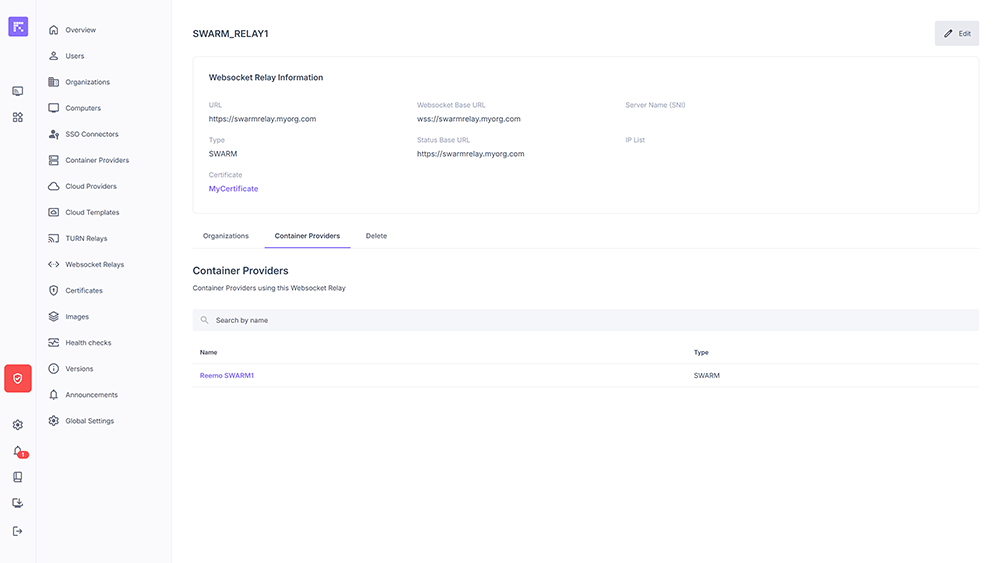Open Health checks in sidebar
This screenshot has height=563, width=1000.
pos(88,343)
